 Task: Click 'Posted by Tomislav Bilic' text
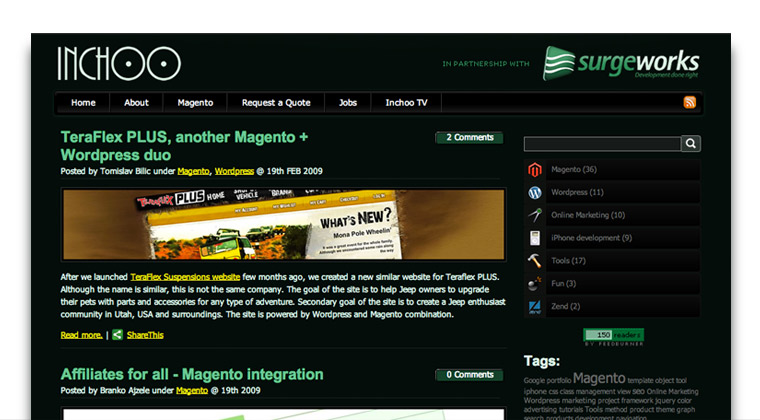pos(106,171)
